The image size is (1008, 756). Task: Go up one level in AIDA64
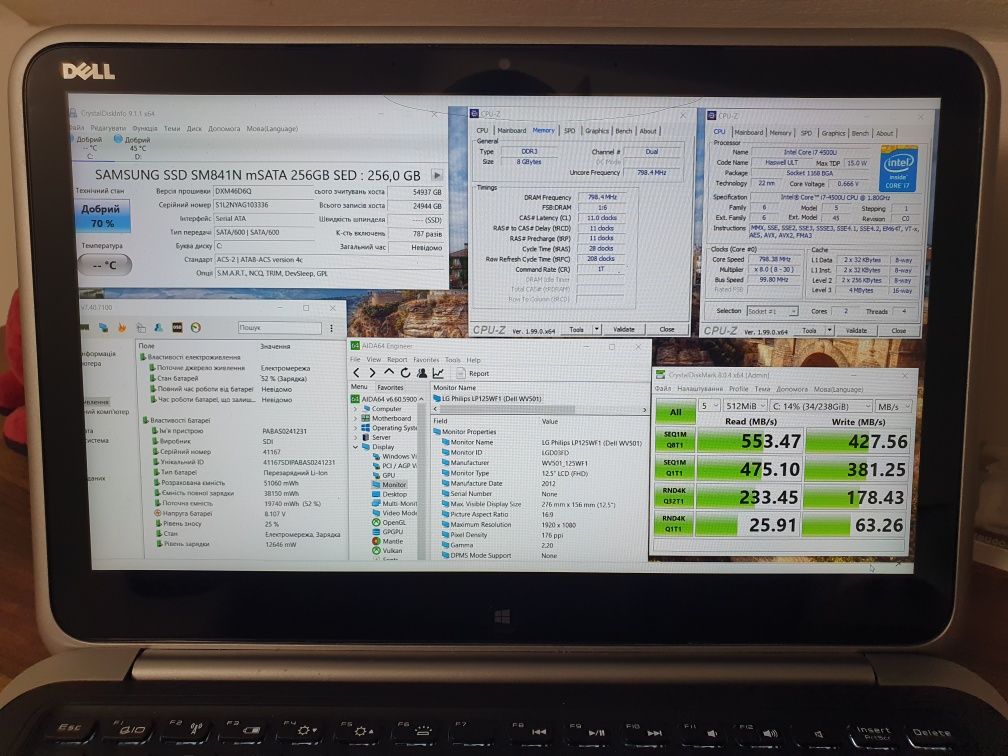(388, 372)
